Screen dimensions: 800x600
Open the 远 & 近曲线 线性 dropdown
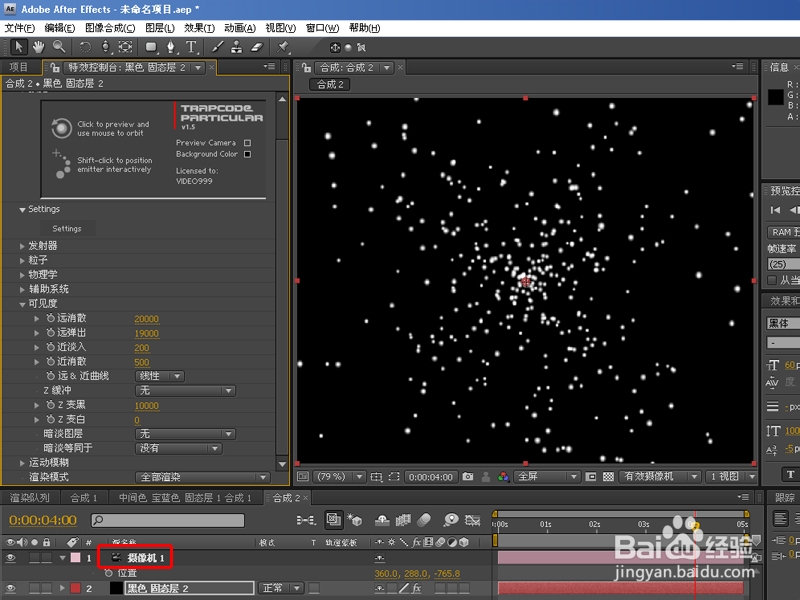point(160,376)
